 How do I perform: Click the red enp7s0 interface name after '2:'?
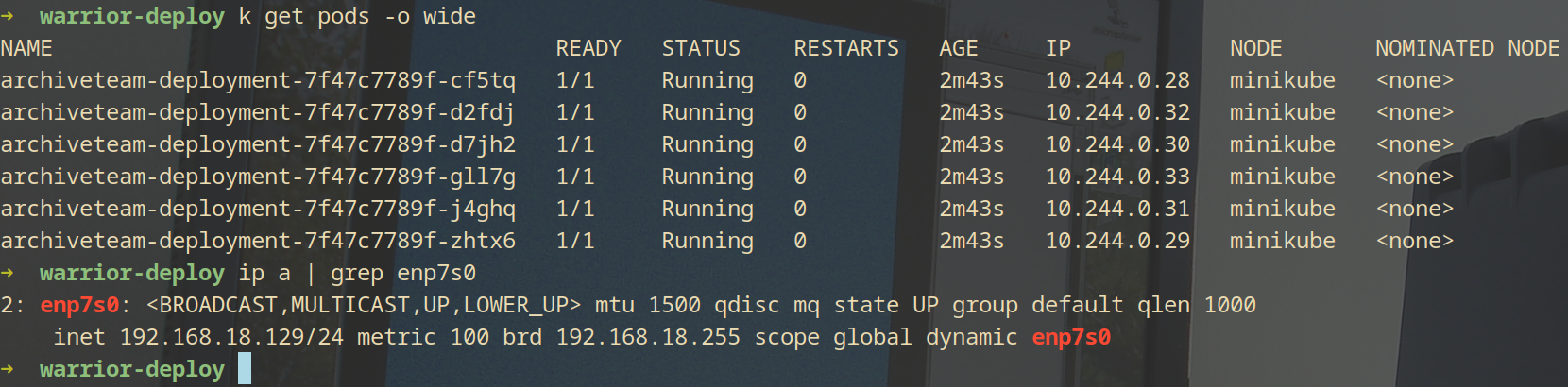[x=79, y=305]
